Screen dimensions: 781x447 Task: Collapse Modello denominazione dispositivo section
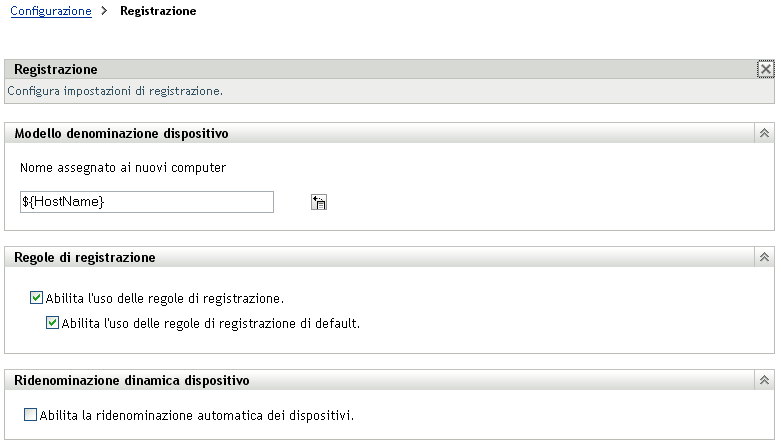coord(764,133)
